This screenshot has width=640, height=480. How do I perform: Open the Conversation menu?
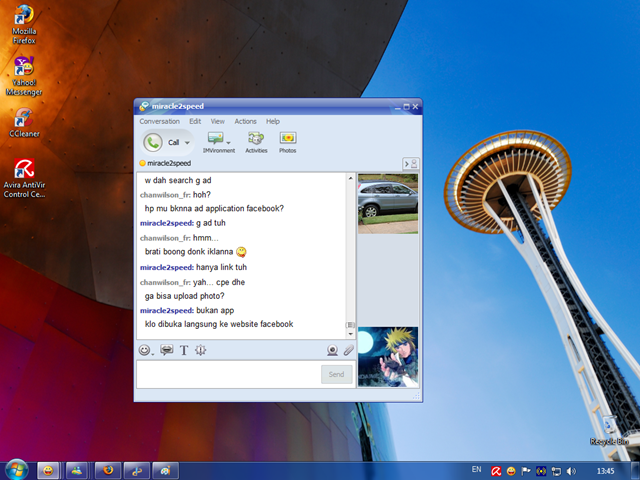pyautogui.click(x=159, y=121)
